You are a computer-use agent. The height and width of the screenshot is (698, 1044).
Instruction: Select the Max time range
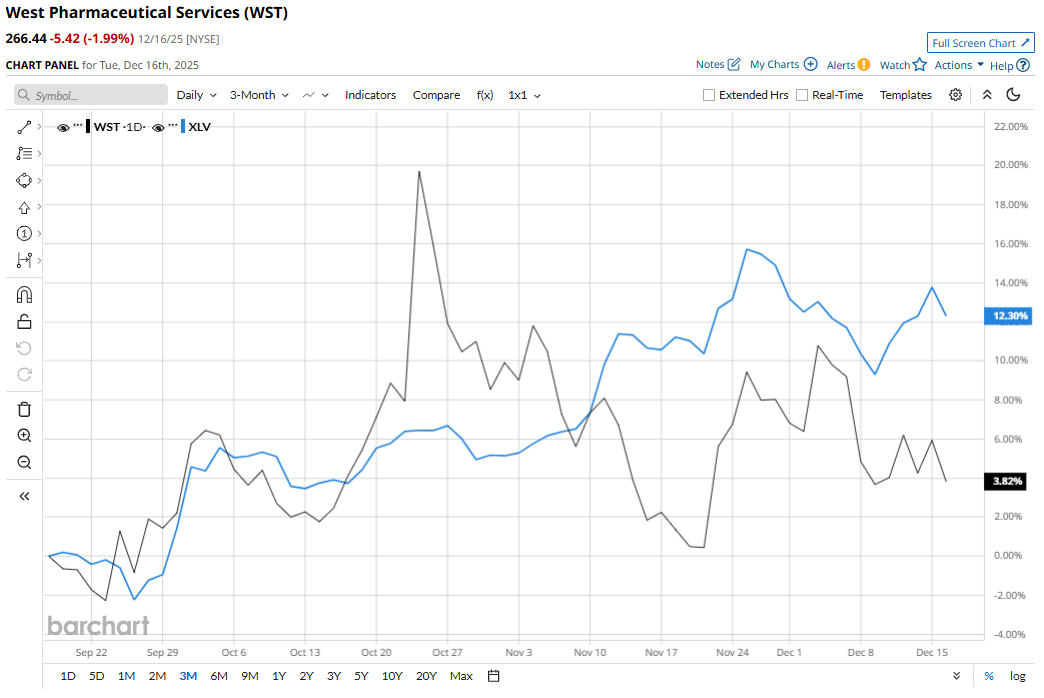[461, 676]
